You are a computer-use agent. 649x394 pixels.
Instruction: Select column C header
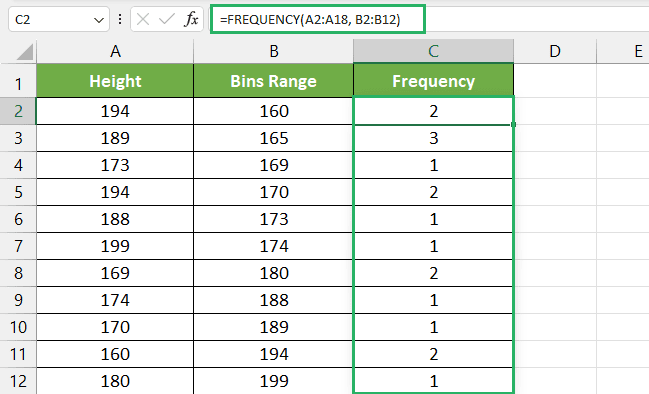(433, 51)
